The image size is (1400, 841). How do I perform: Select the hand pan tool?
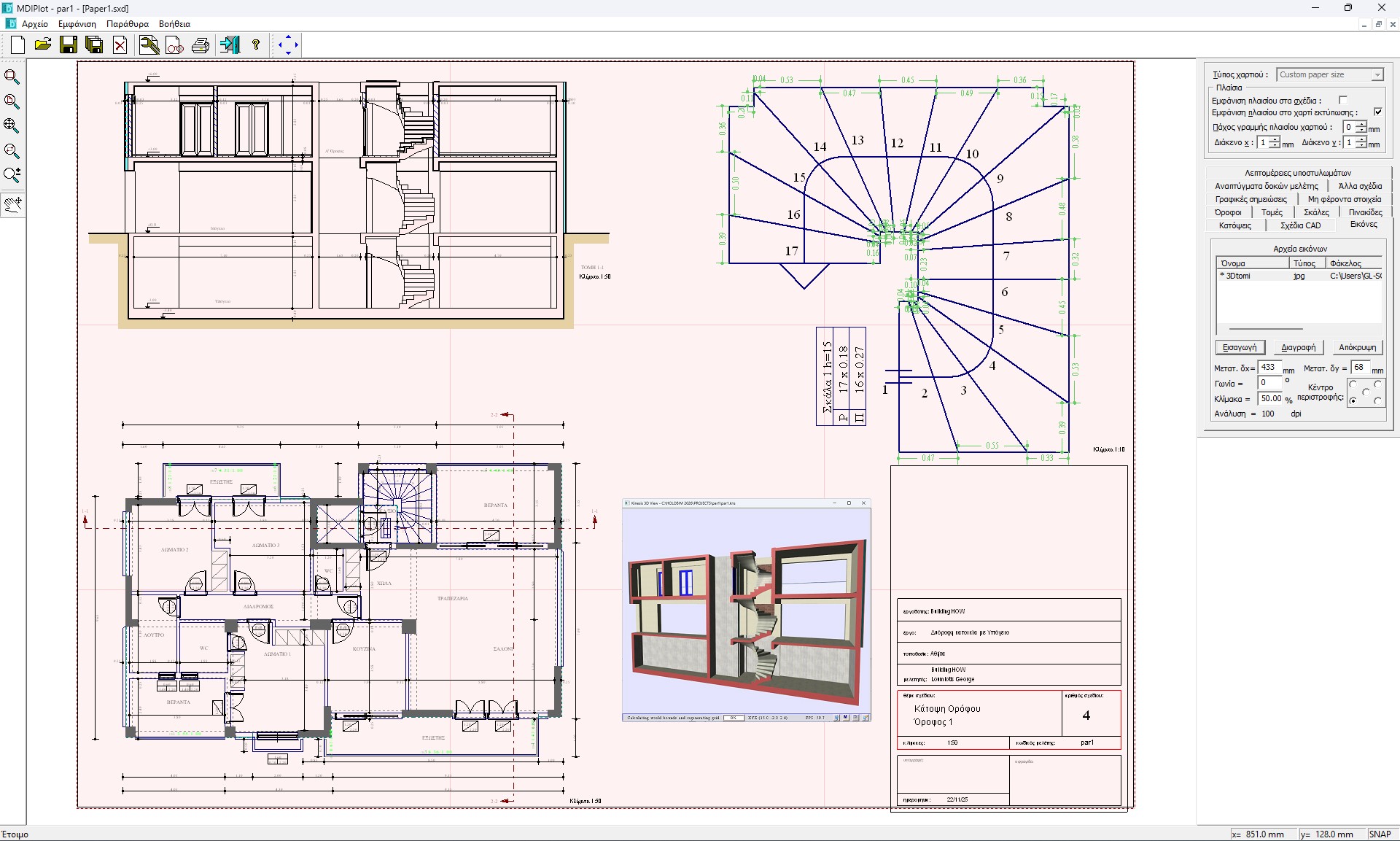12,204
